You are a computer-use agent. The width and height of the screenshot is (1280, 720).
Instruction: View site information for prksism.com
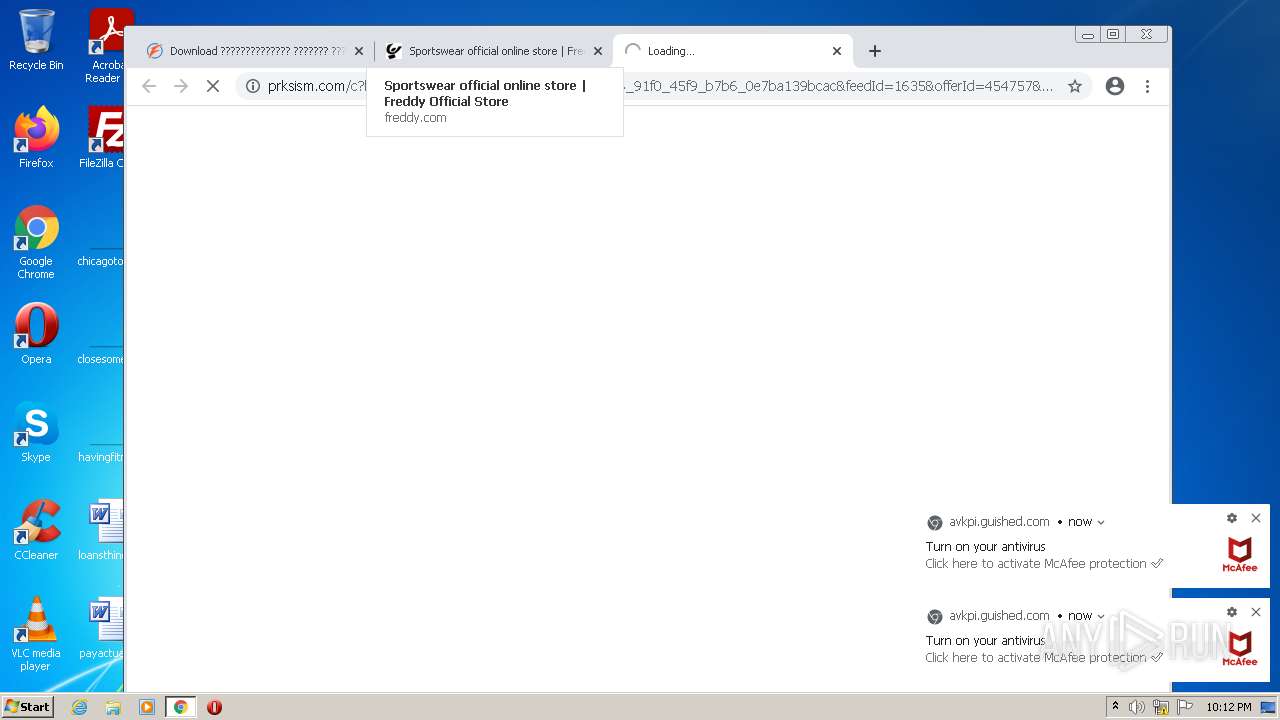point(253,86)
